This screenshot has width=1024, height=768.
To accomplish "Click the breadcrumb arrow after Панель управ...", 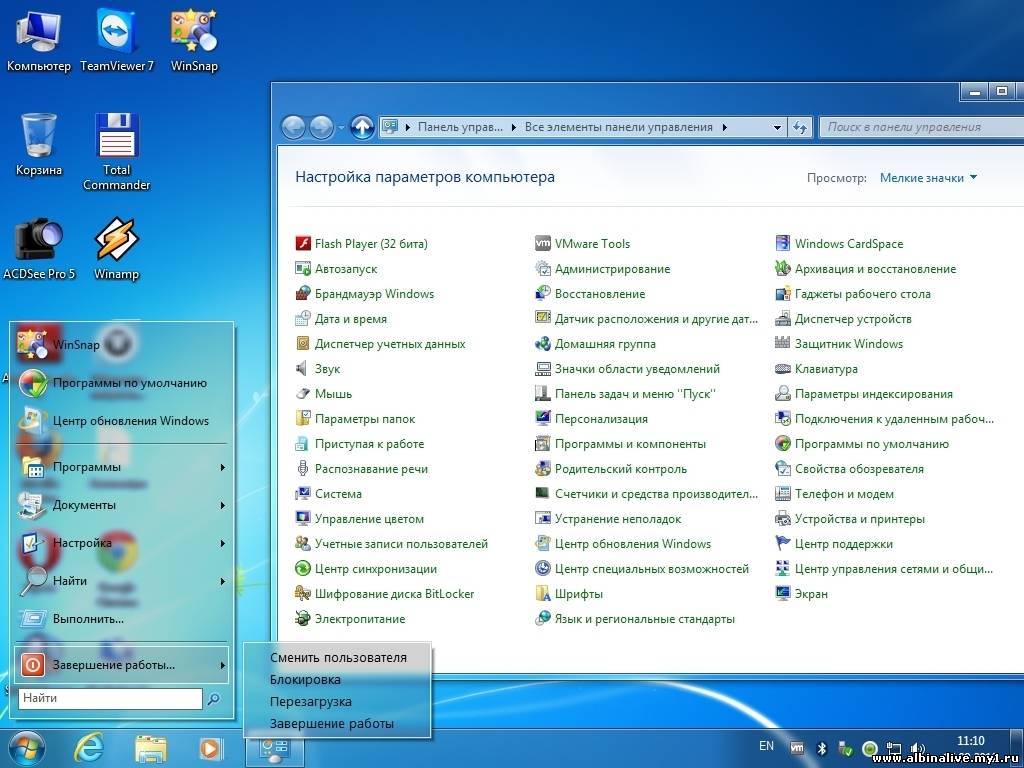I will pos(513,127).
